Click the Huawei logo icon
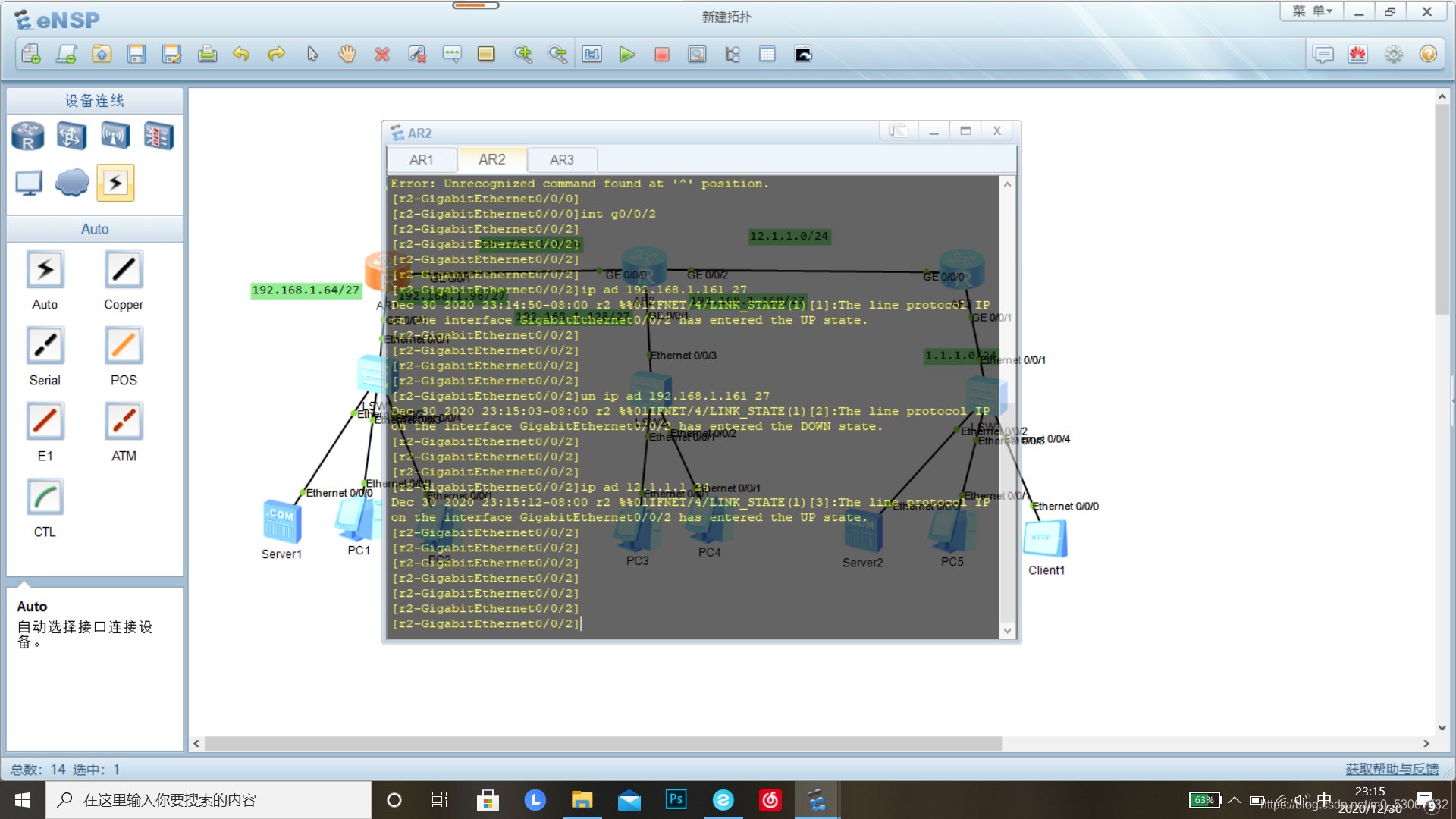The height and width of the screenshot is (819, 1456). [x=1358, y=54]
